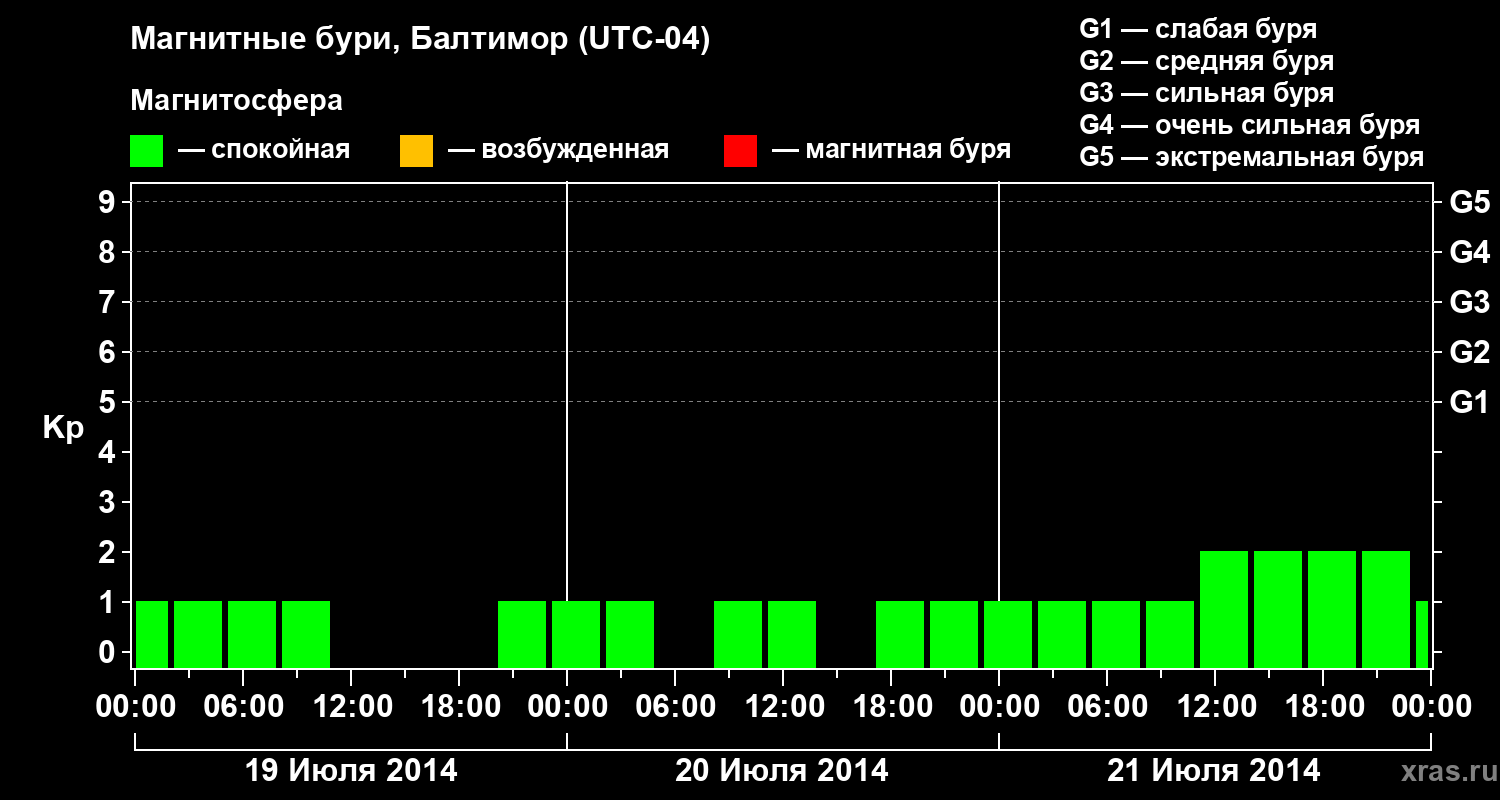Click the Kp 1 bar starting 06:00 on 19 July

point(252,634)
